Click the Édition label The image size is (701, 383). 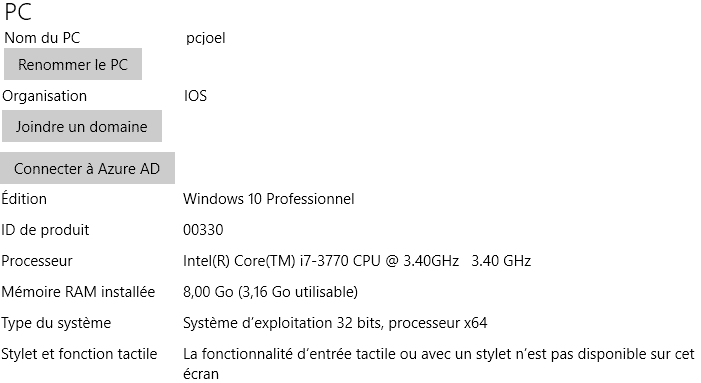24,198
